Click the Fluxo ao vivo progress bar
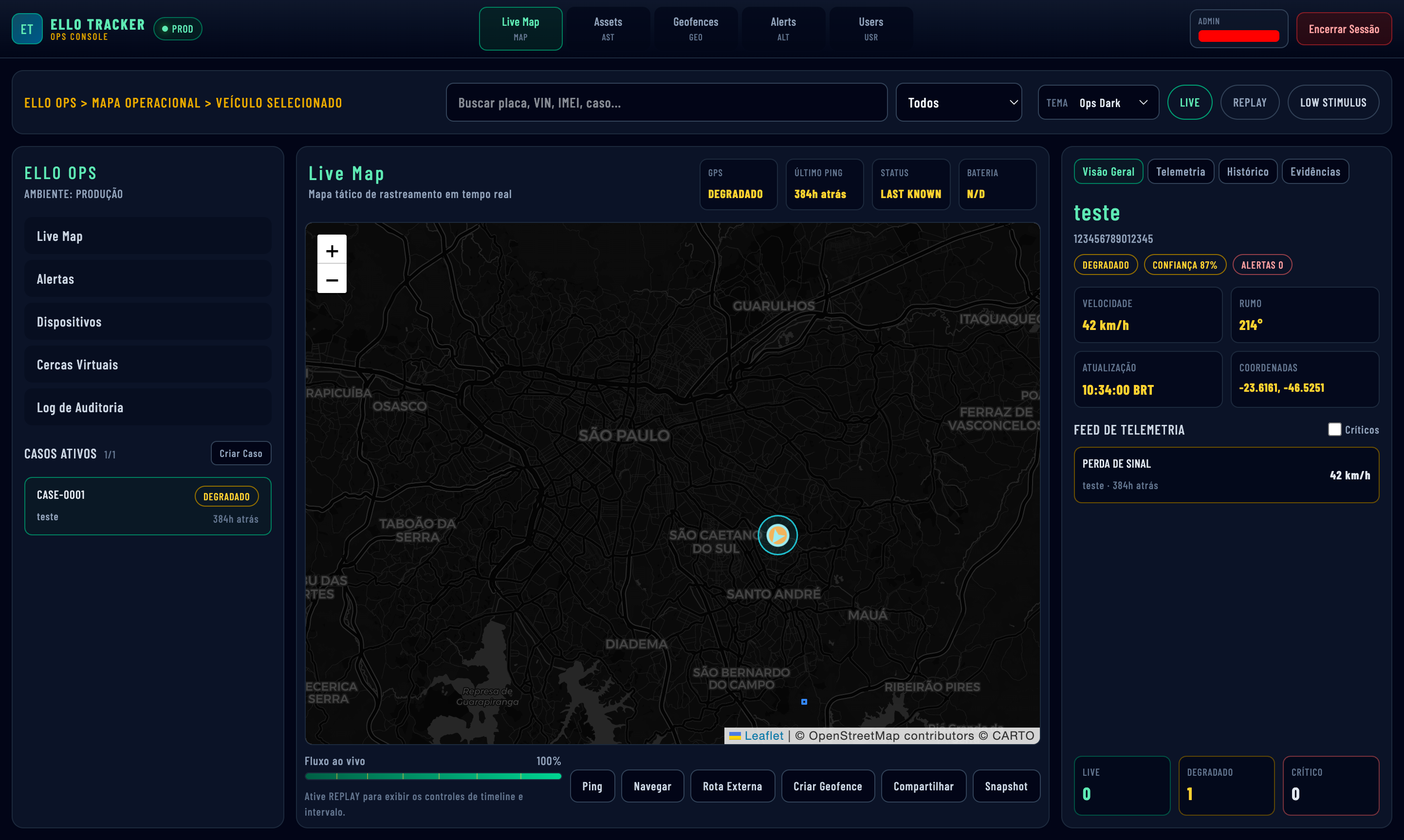 pyautogui.click(x=432, y=776)
